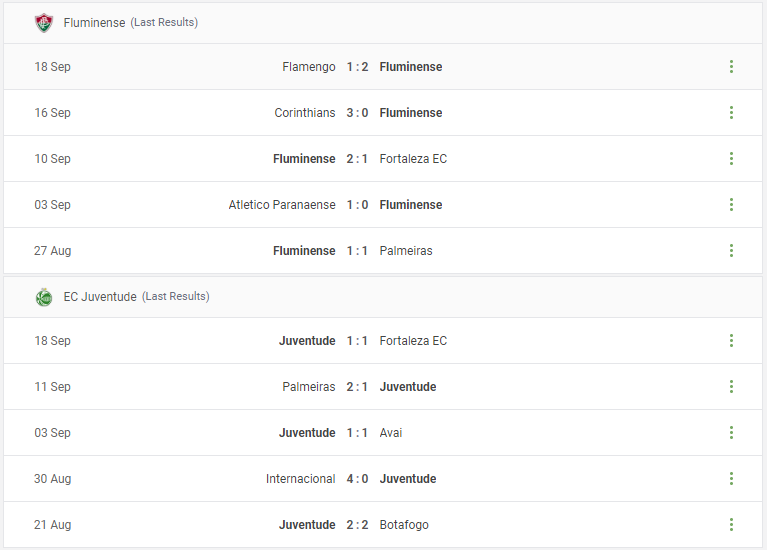Click Fortaleza EC in the Juventude 18 Sep row
Image resolution: width=767 pixels, height=550 pixels.
click(x=413, y=341)
